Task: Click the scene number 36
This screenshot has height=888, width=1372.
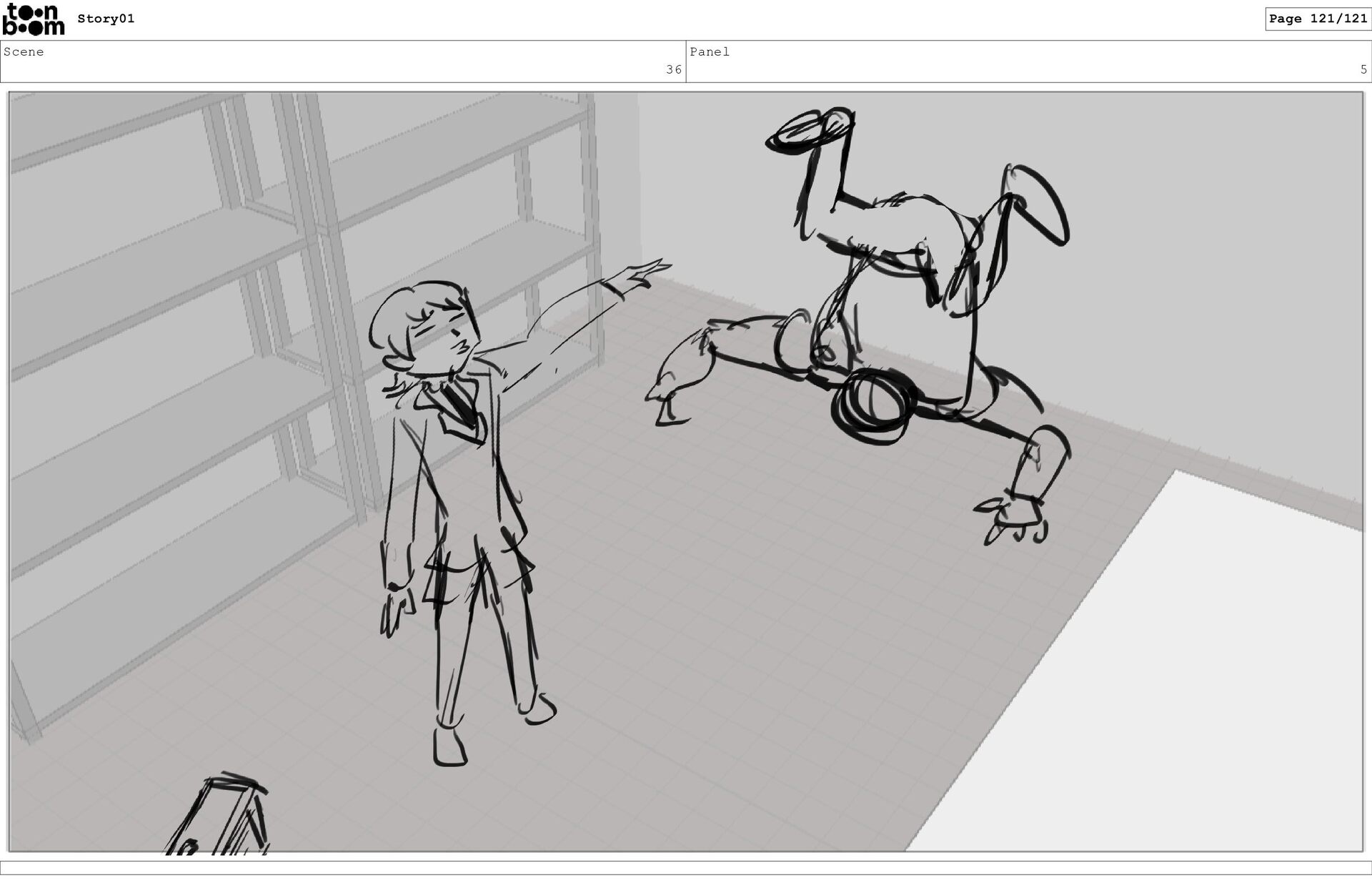Action: 673,69
